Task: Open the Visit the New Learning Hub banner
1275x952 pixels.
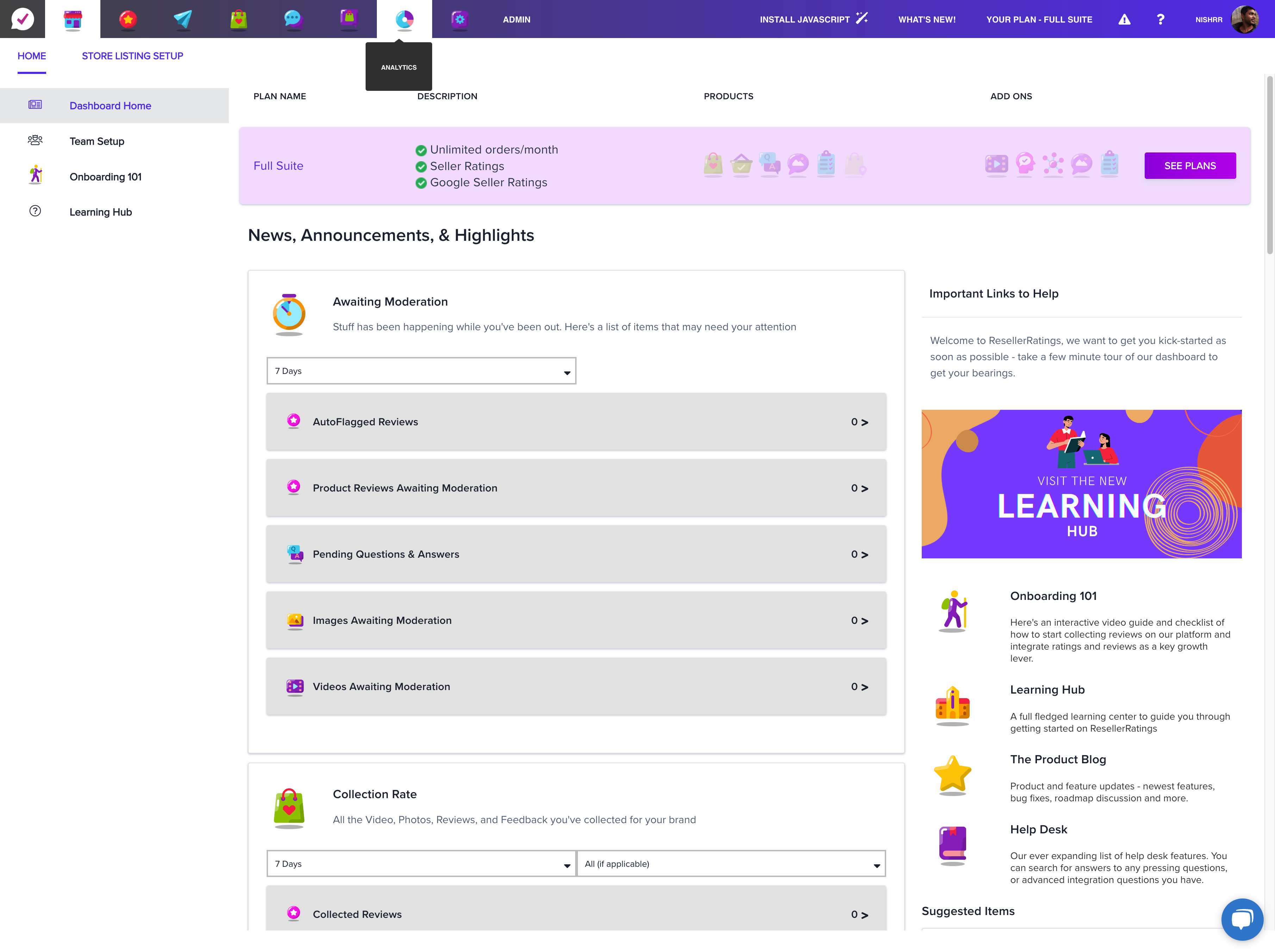Action: tap(1081, 484)
